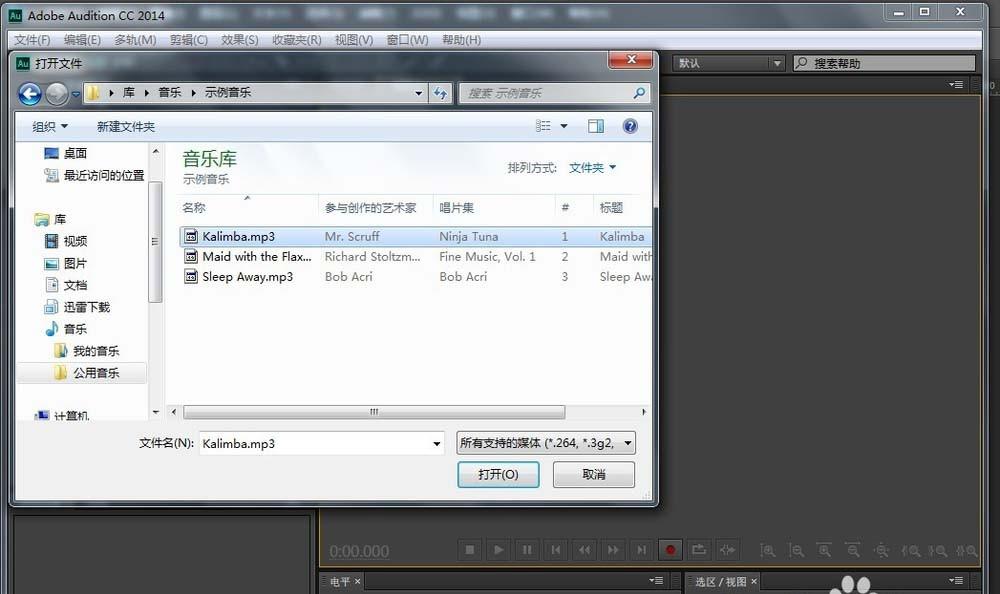The image size is (1000, 594).
Task: Toggle Loop Playback in the transport bar
Action: [x=699, y=550]
